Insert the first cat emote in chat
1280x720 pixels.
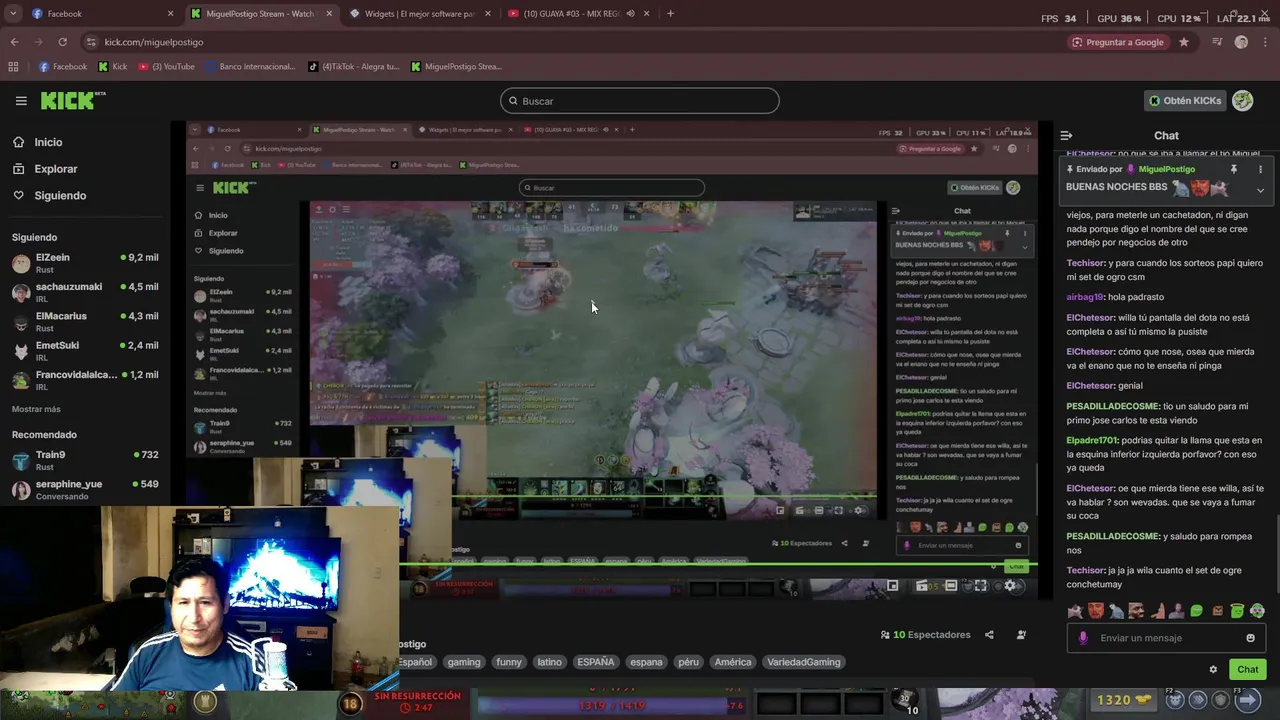point(1075,610)
